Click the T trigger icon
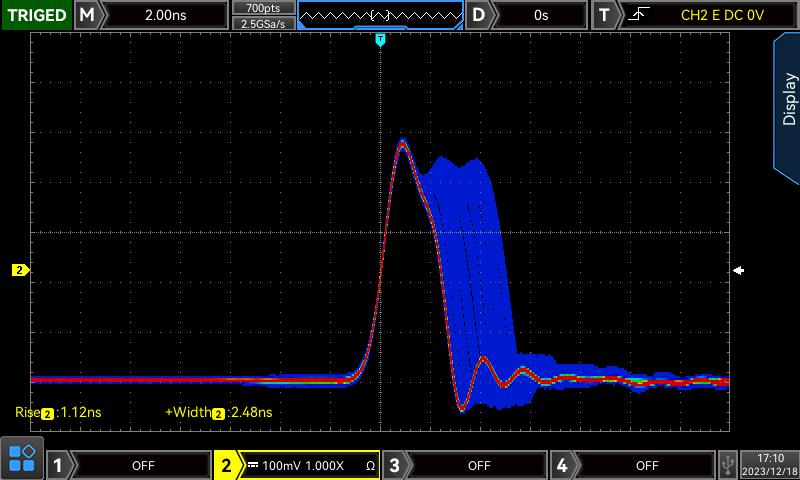This screenshot has height=480, width=800. (604, 15)
